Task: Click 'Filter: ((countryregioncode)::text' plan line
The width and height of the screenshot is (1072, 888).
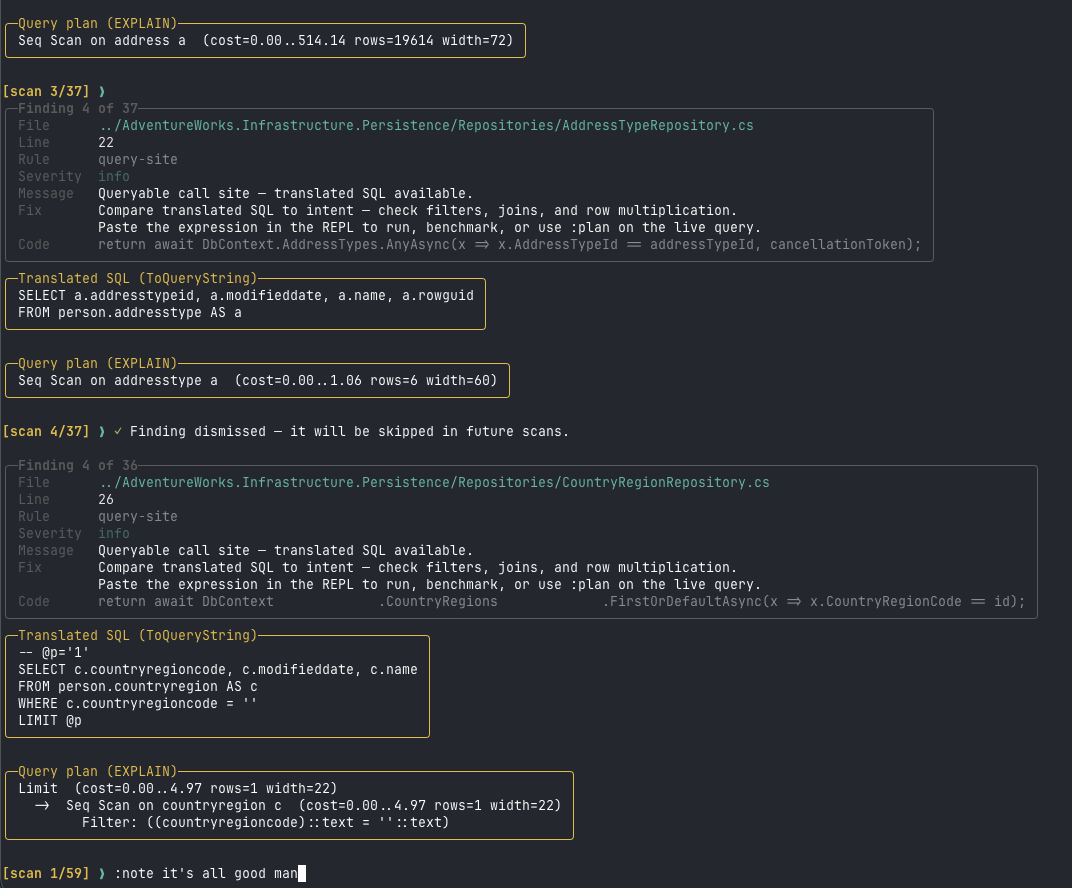Action: [x=266, y=823]
